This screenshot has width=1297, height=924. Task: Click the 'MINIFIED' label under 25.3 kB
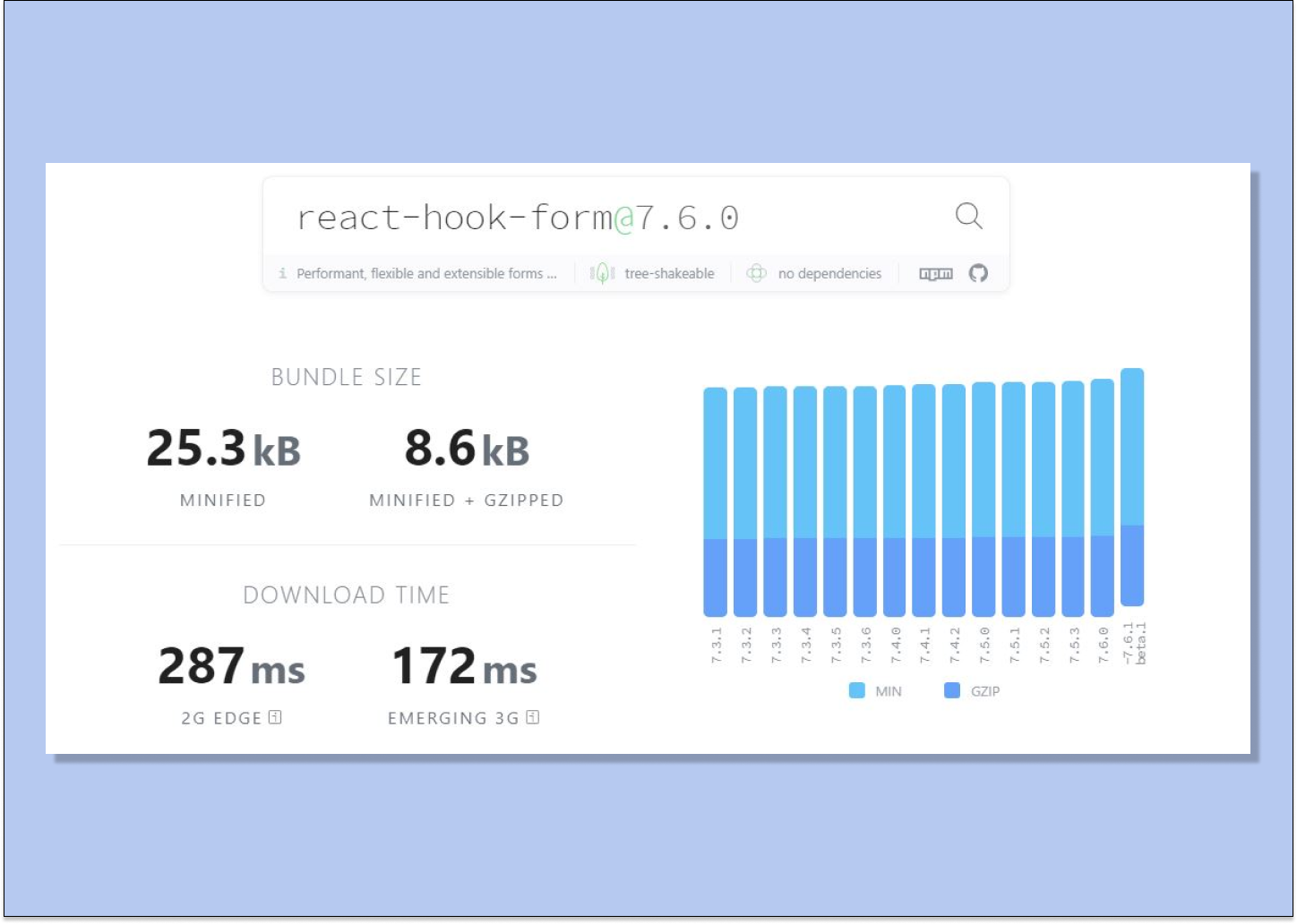point(223,500)
